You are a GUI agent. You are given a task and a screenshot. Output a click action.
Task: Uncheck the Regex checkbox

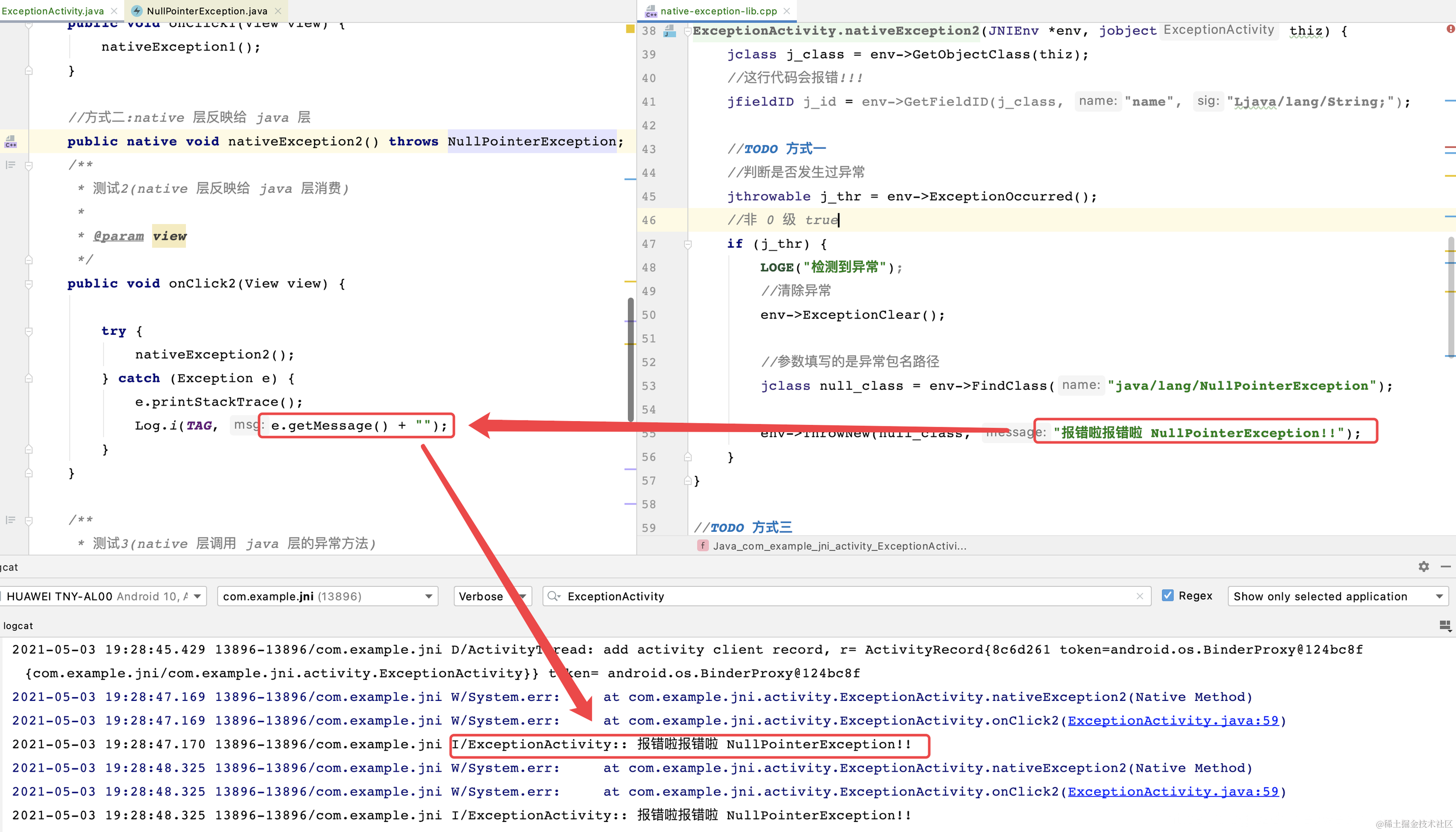pyautogui.click(x=1168, y=595)
